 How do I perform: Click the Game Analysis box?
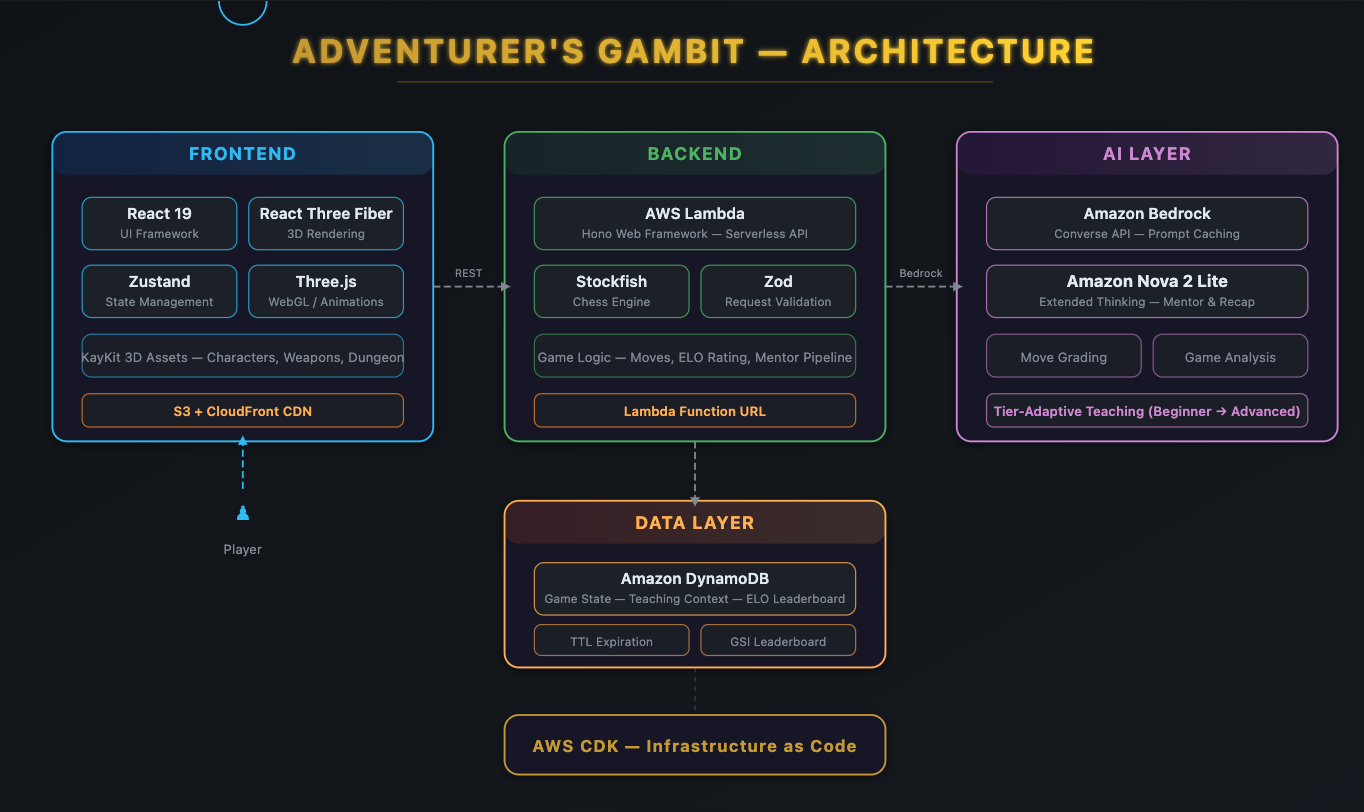click(x=1230, y=356)
